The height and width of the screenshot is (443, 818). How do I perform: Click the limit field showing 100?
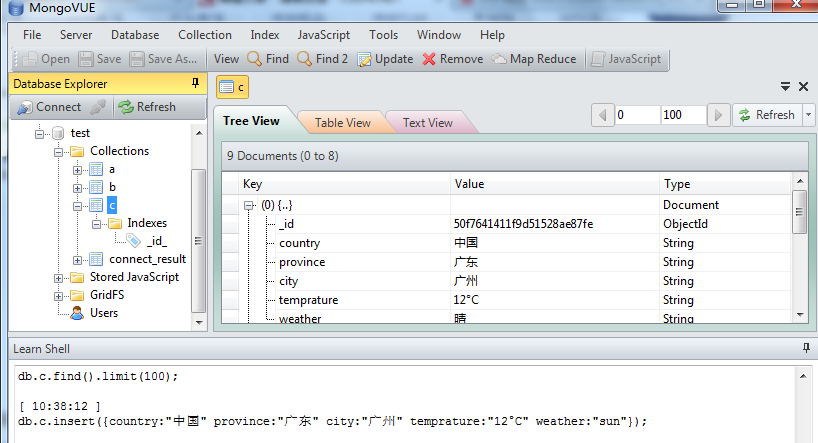[682, 115]
